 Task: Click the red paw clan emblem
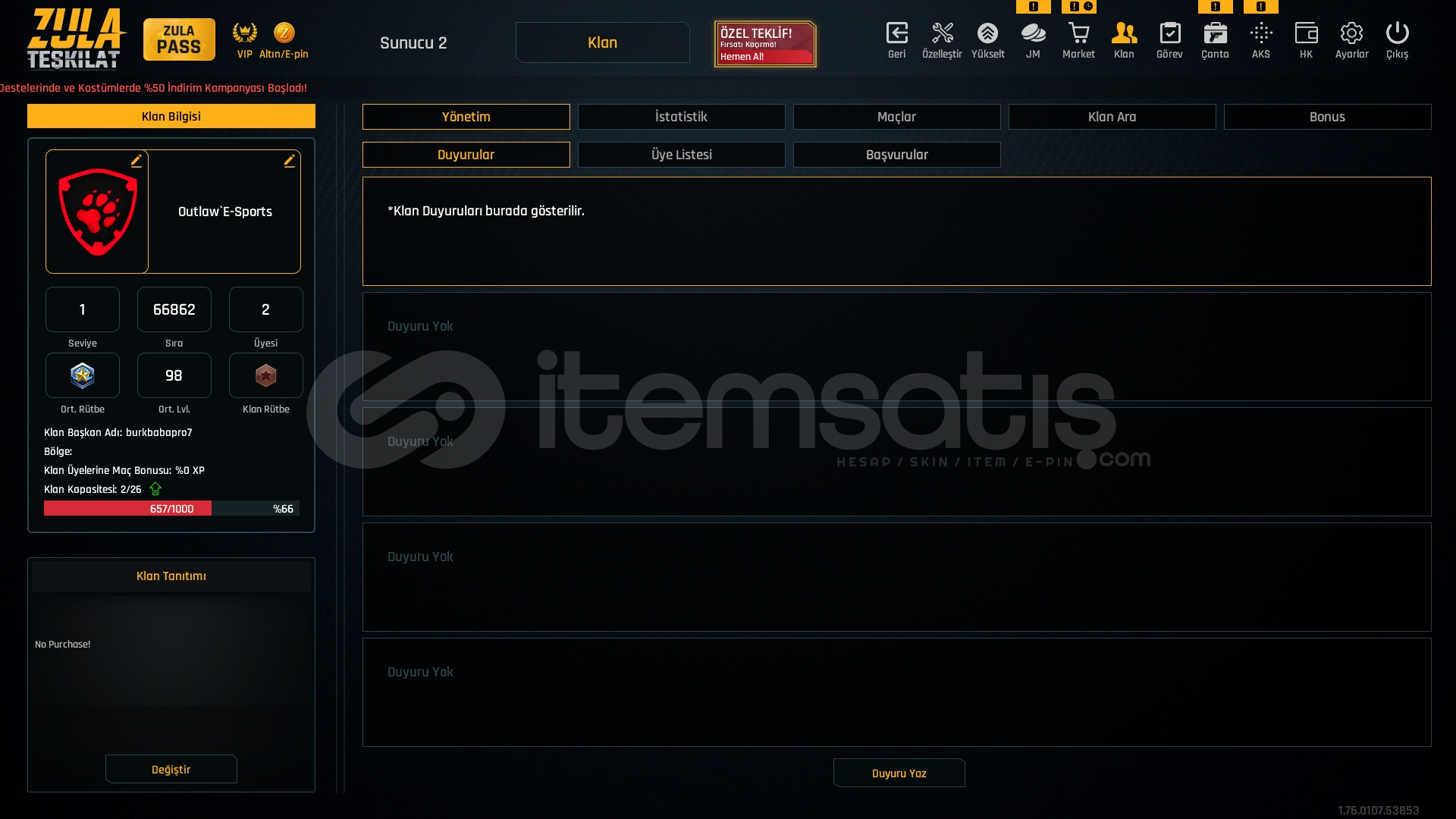[98, 212]
